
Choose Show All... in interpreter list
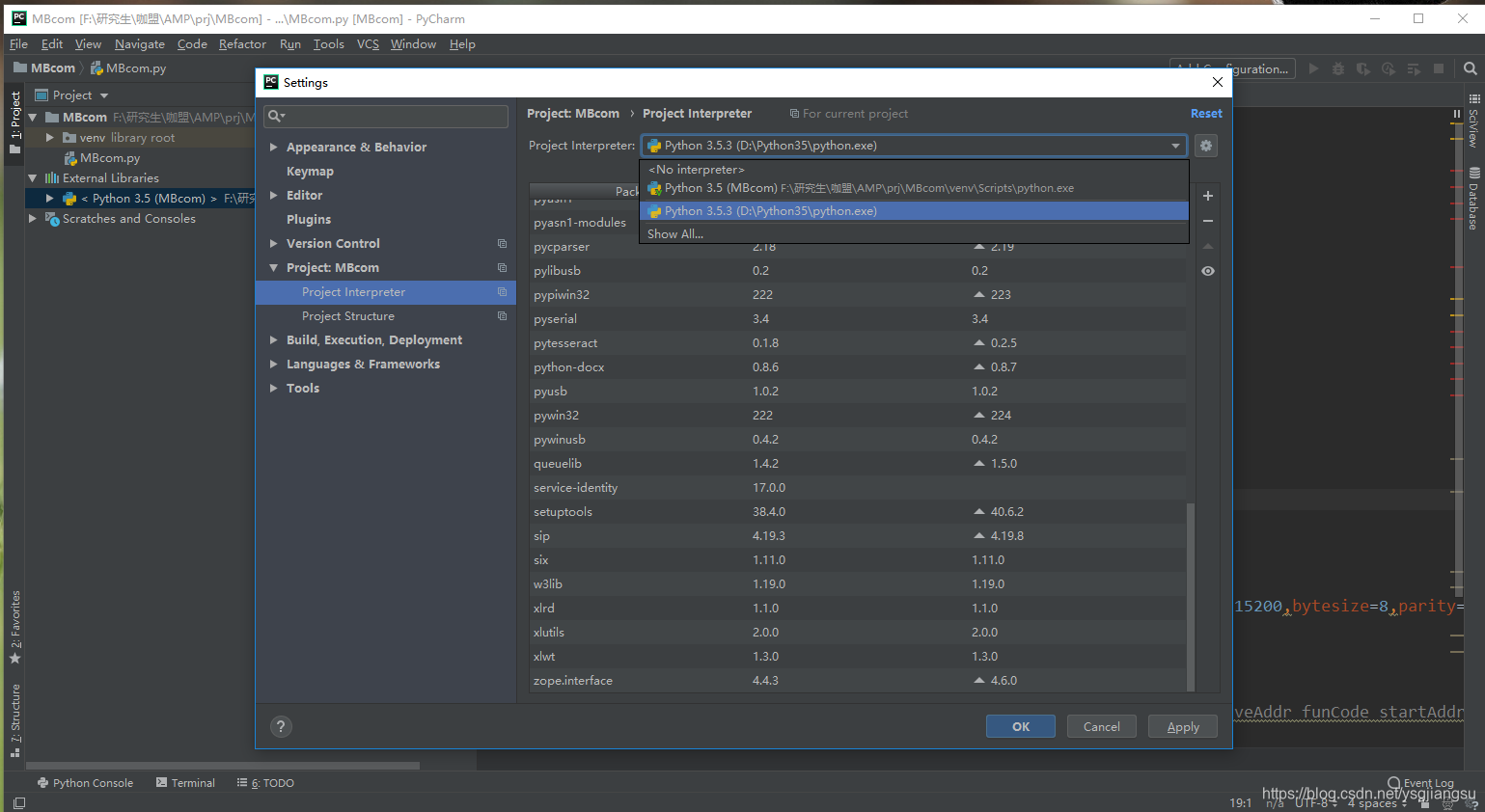[x=914, y=234]
